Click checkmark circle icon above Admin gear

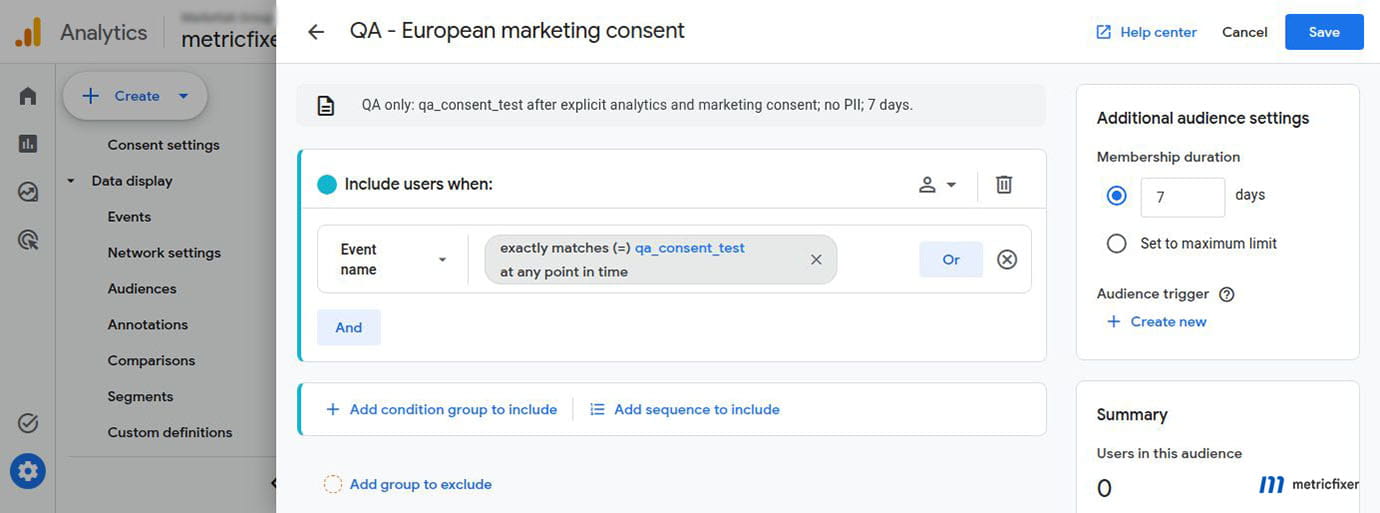coord(28,423)
